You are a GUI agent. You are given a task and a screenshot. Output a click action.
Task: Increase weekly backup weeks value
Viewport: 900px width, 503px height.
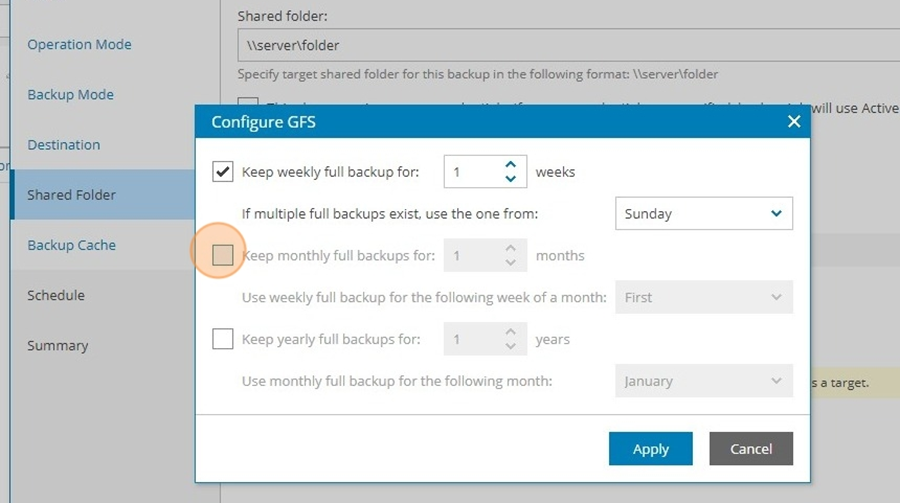tap(510, 165)
